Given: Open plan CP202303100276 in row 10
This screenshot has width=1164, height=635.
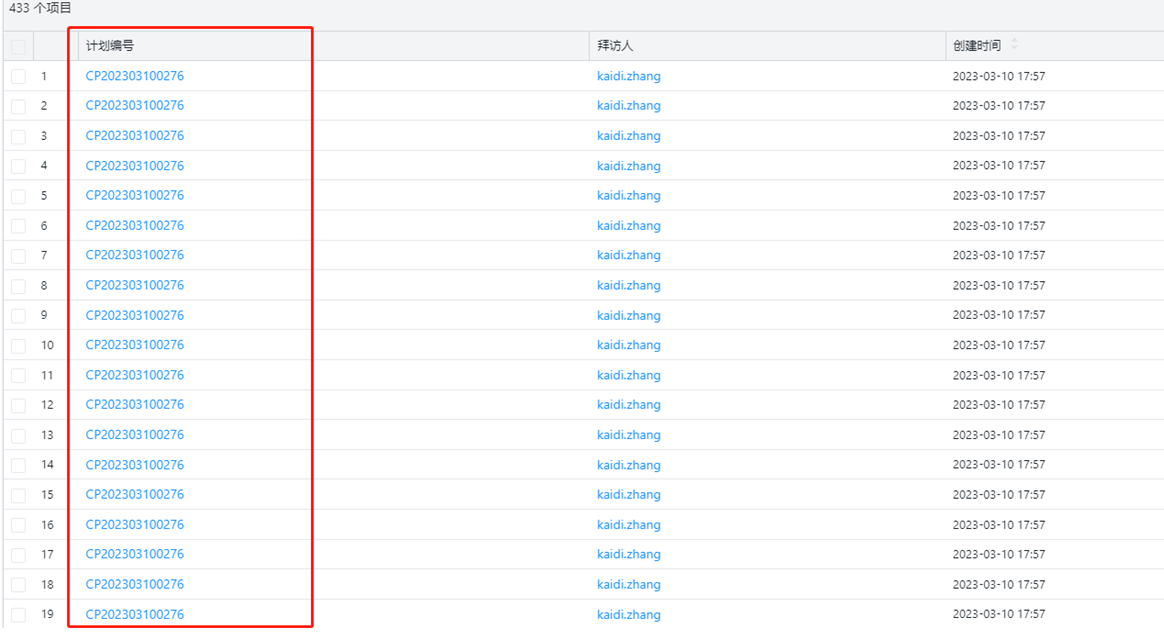Looking at the screenshot, I should pyautogui.click(x=134, y=345).
